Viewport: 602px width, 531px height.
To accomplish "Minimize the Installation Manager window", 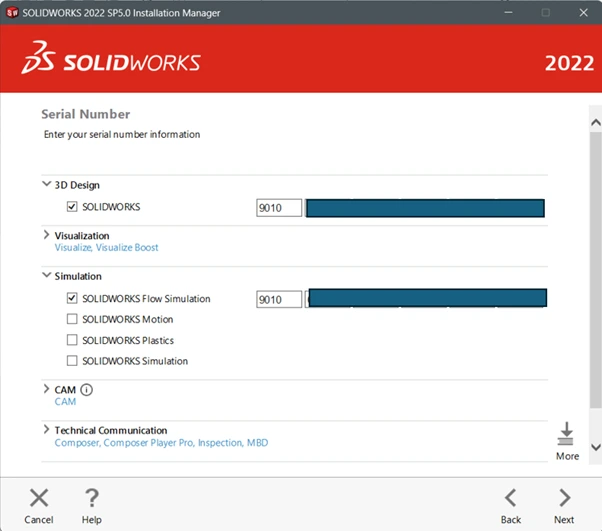I will click(508, 12).
